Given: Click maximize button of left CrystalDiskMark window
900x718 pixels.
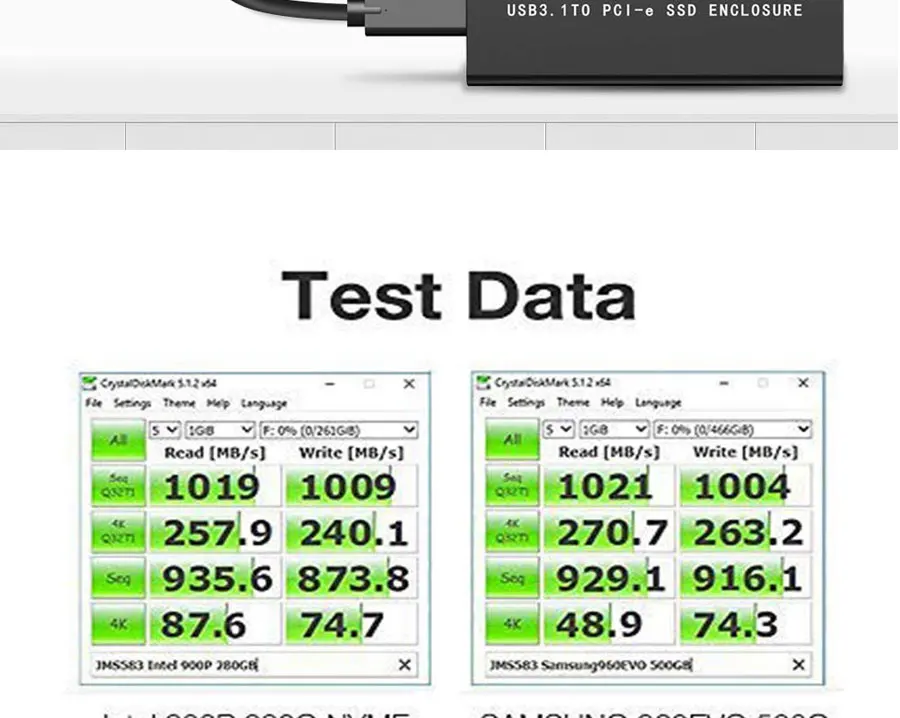Looking at the screenshot, I should 369,384.
